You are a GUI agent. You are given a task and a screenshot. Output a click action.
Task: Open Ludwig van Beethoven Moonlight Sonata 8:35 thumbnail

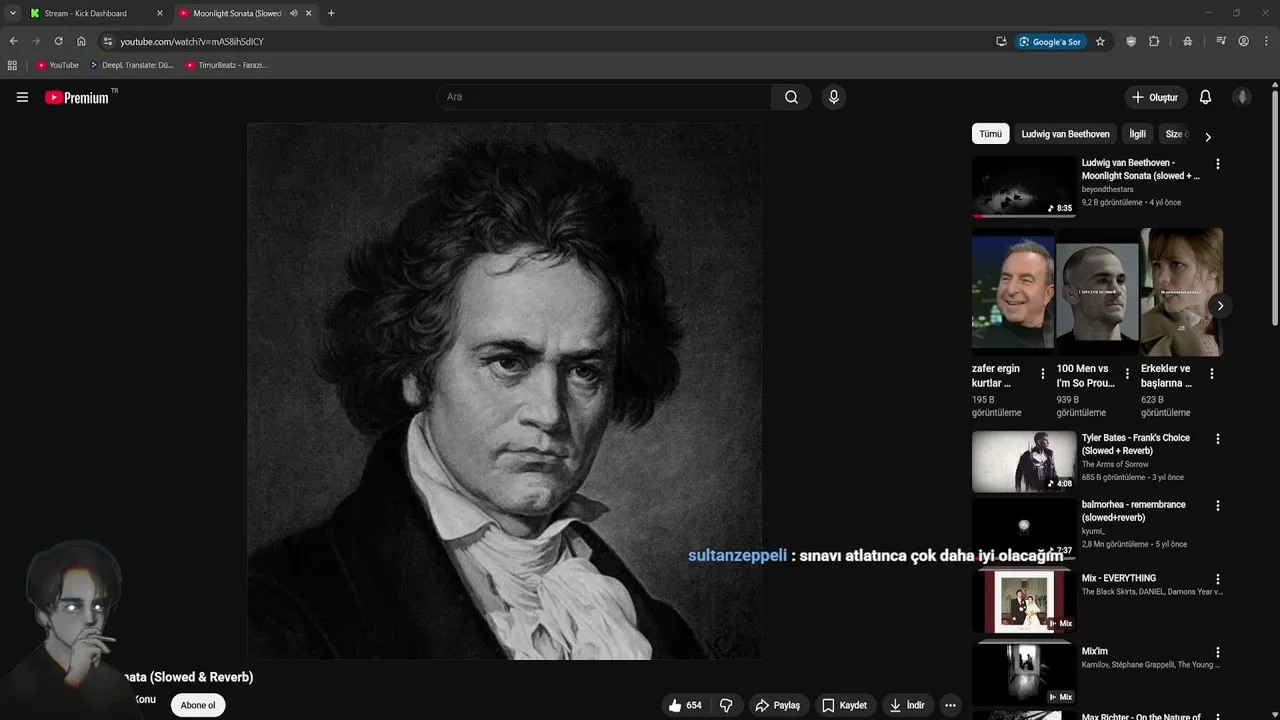tap(1024, 187)
